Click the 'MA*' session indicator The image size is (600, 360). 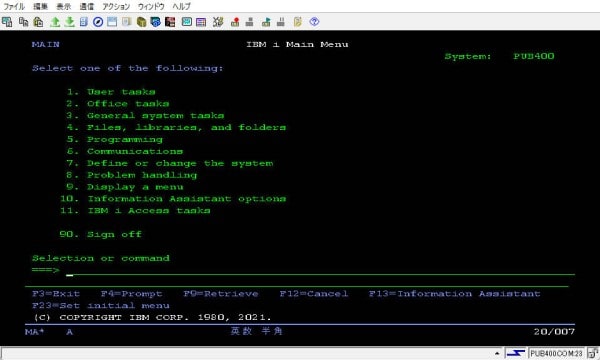[34, 332]
